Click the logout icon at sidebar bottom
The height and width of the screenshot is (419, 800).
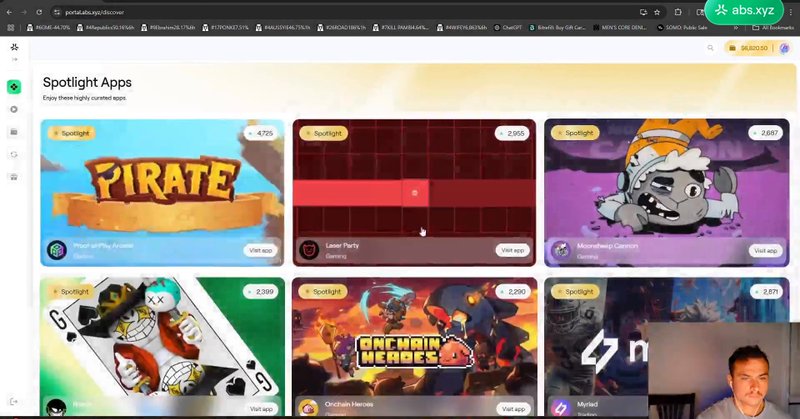[14, 402]
